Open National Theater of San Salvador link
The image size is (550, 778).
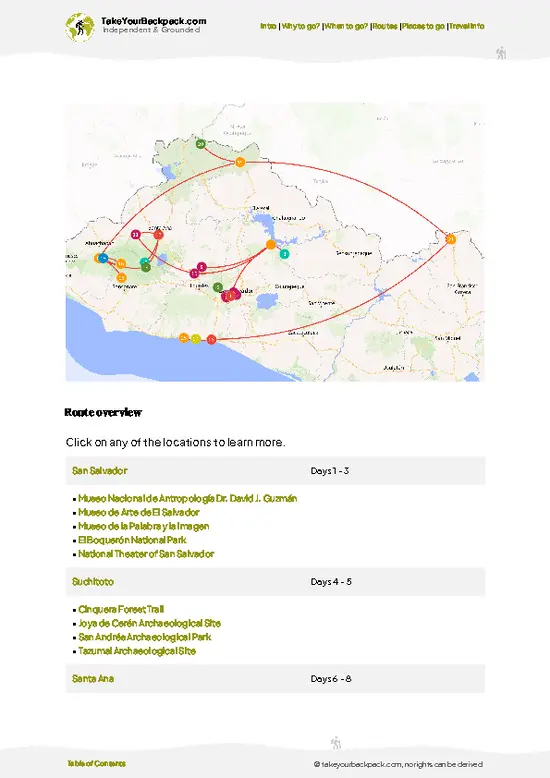pos(146,554)
